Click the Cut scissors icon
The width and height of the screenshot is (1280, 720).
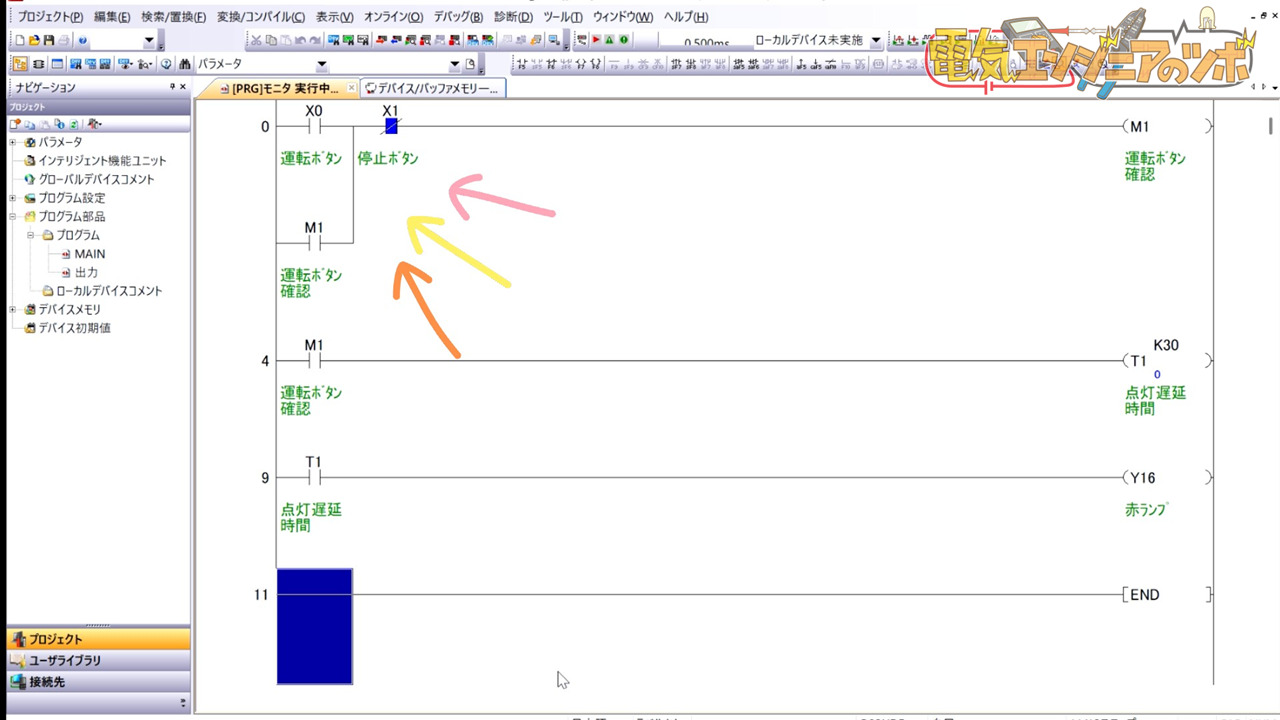(257, 41)
